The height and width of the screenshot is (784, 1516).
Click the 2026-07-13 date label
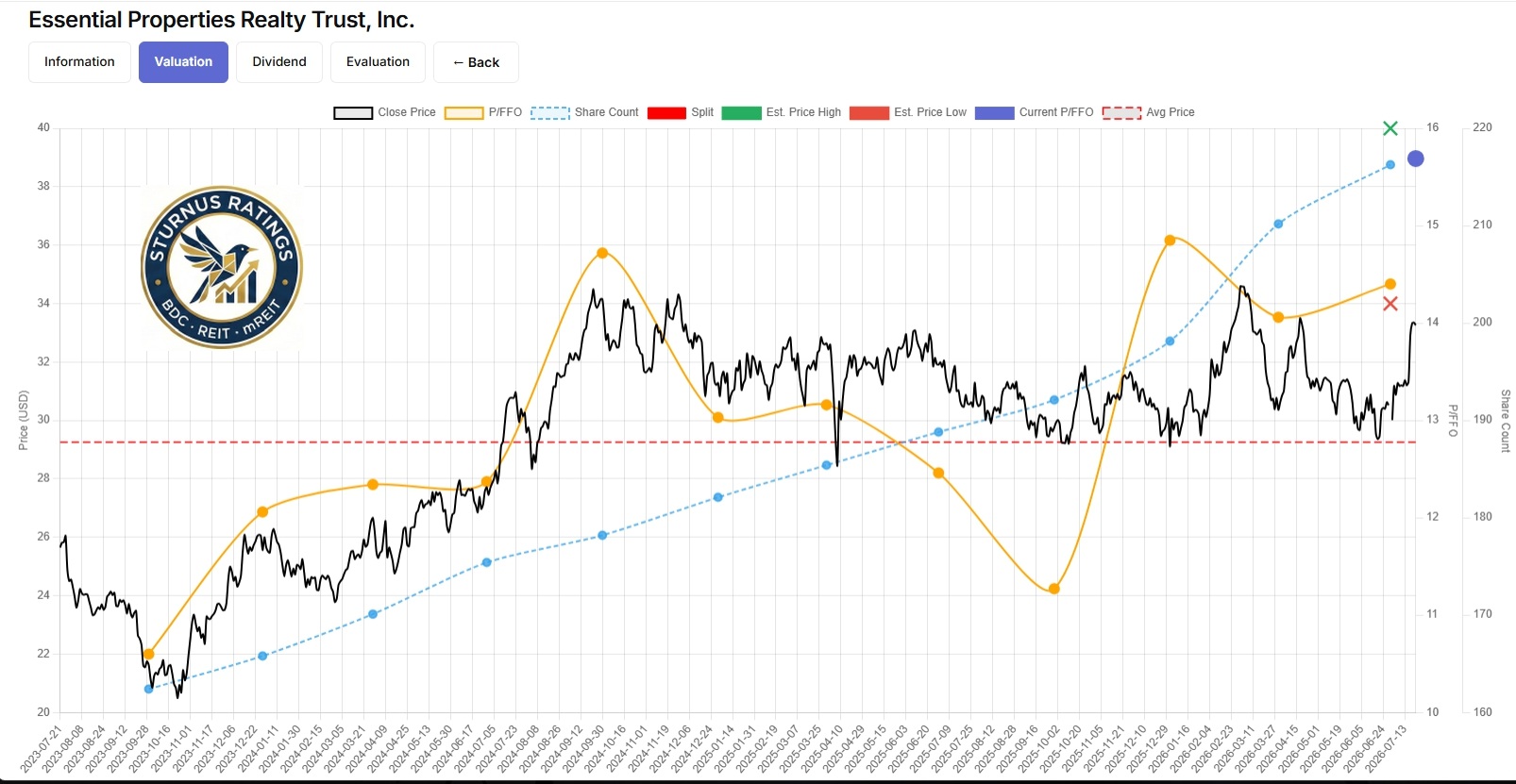[x=1387, y=748]
